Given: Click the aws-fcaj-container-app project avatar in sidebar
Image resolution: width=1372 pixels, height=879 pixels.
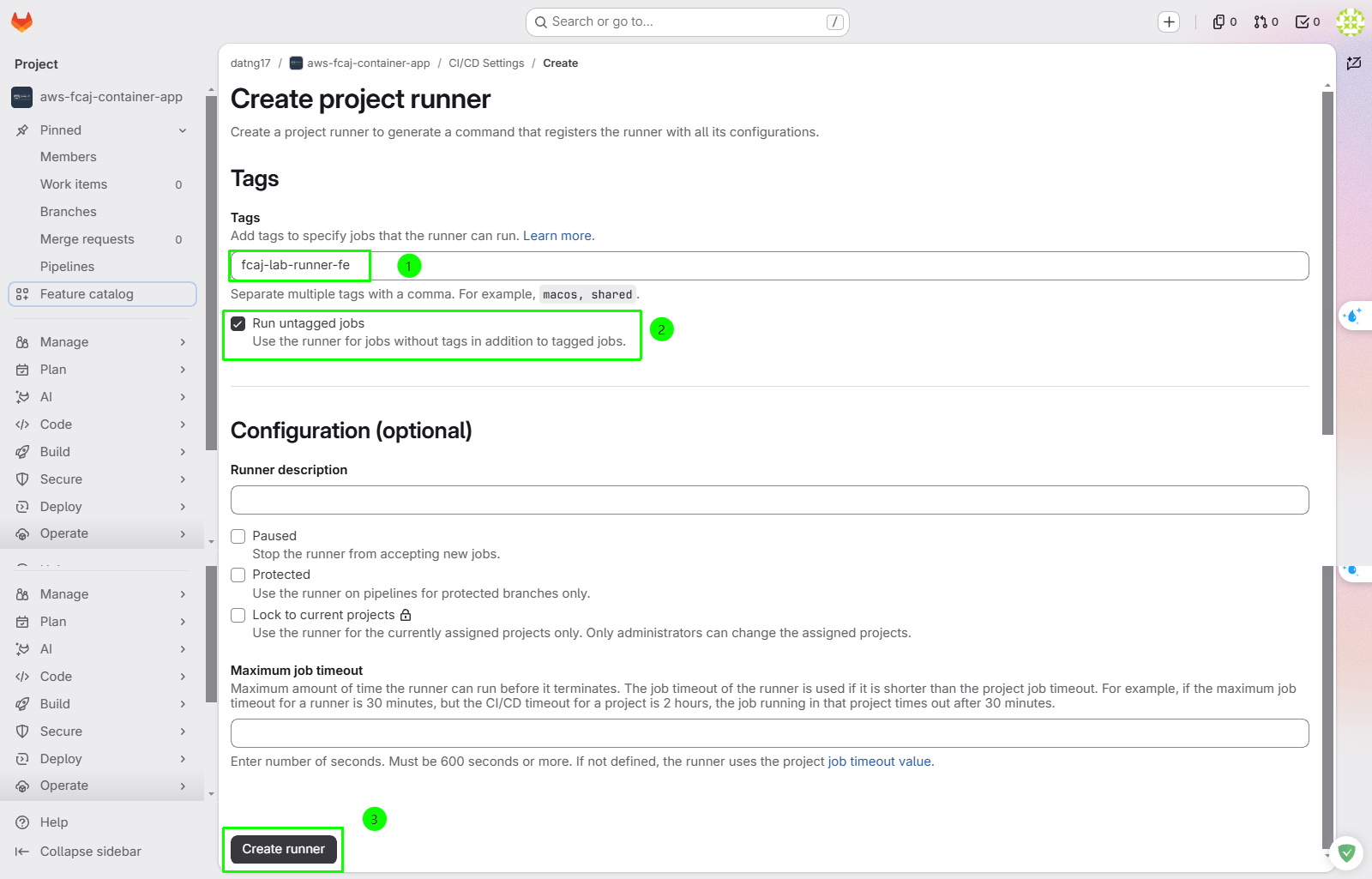Looking at the screenshot, I should pyautogui.click(x=21, y=97).
